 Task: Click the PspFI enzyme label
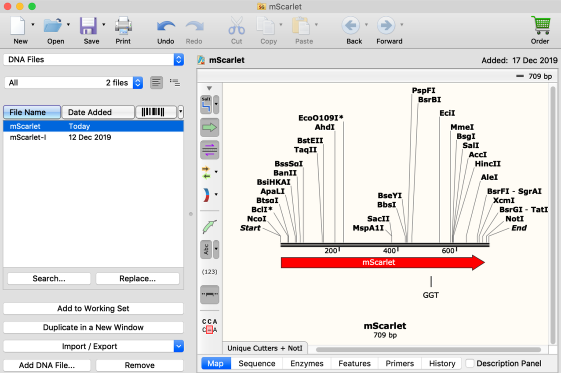pyautogui.click(x=424, y=90)
